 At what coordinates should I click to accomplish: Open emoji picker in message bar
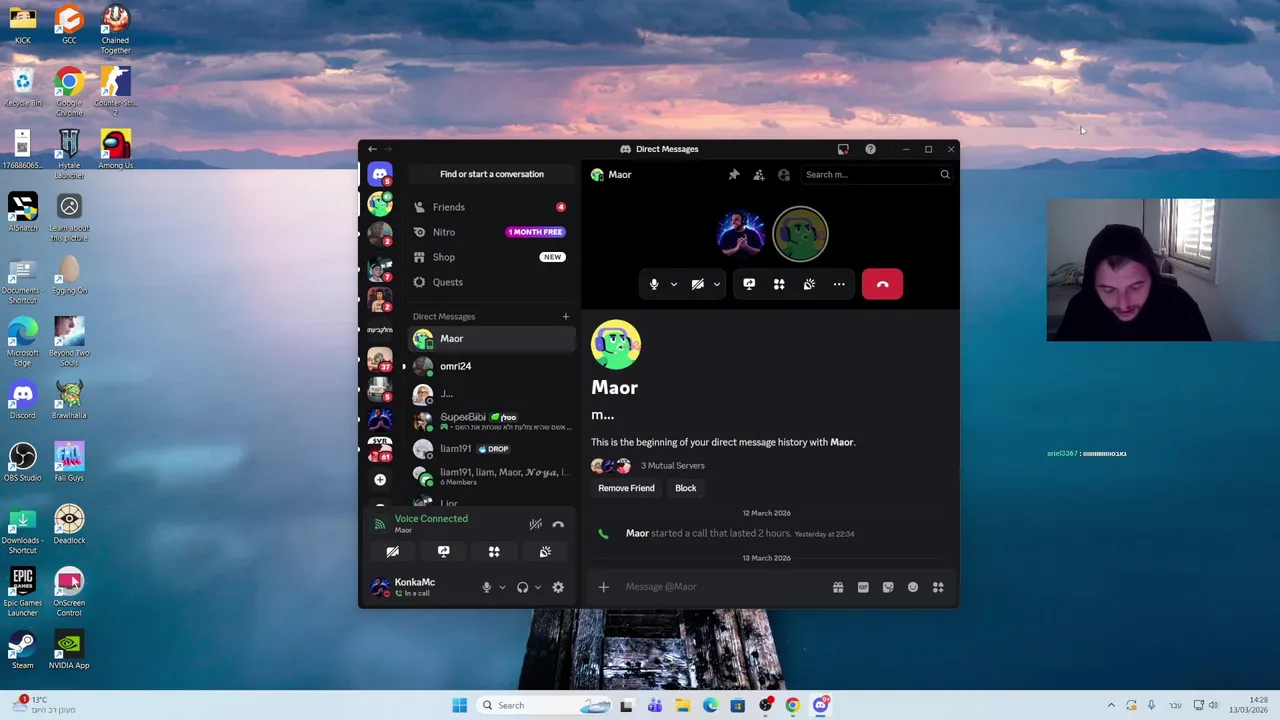click(913, 588)
